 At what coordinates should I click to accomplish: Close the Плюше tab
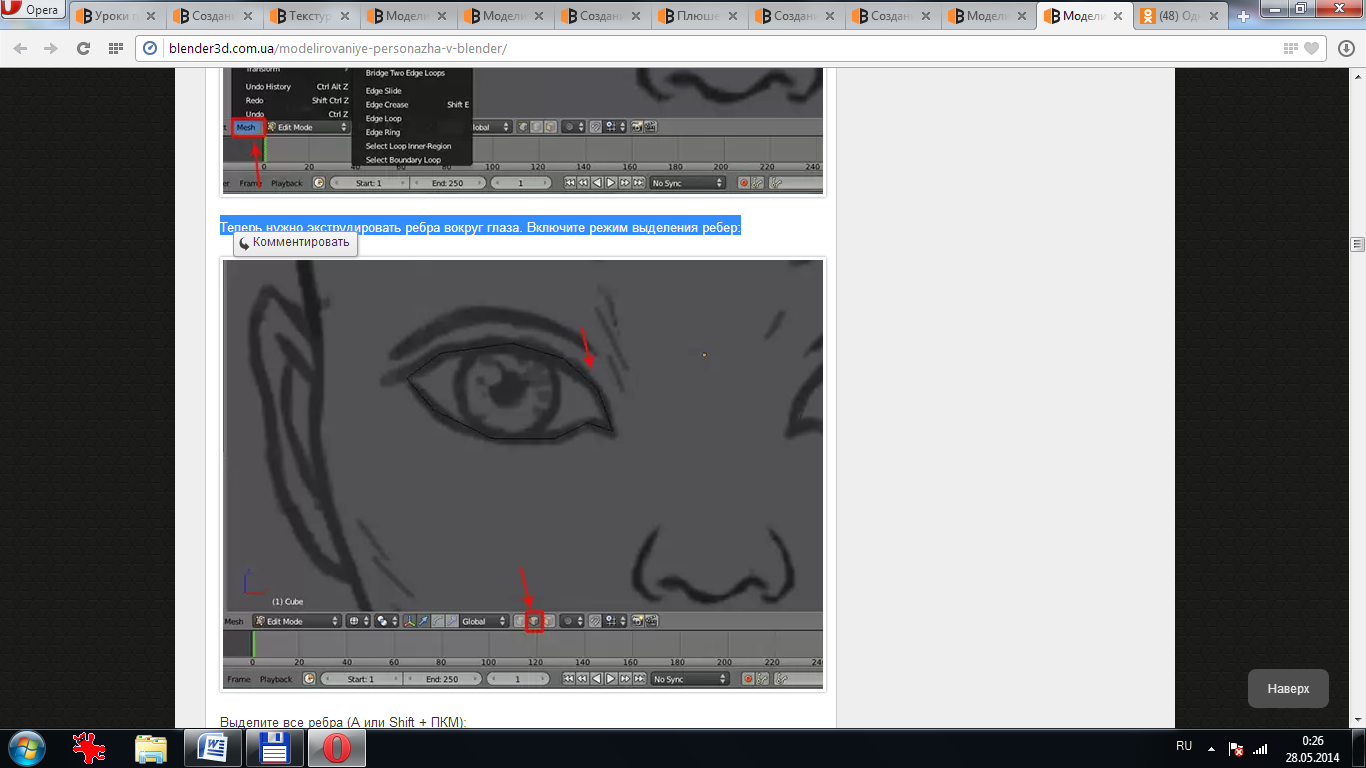point(733,17)
